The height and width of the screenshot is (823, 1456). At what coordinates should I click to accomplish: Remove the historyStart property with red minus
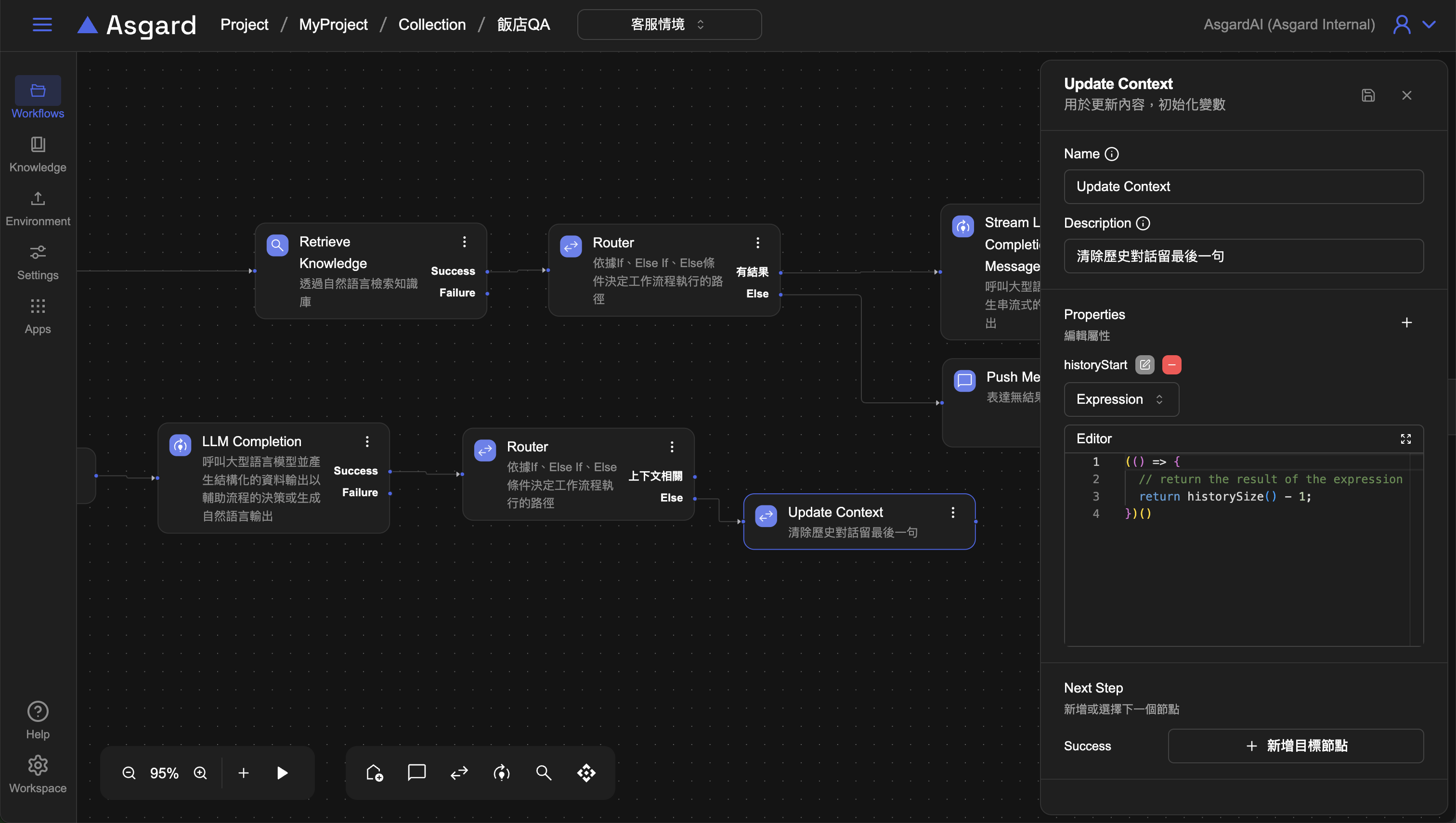tap(1171, 365)
